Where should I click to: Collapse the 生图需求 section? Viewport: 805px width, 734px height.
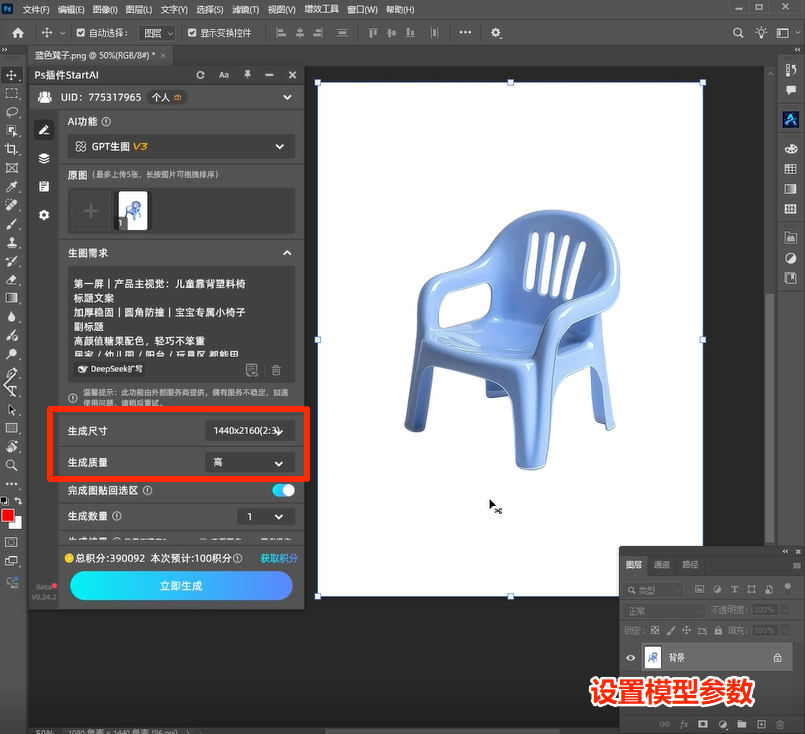(287, 253)
